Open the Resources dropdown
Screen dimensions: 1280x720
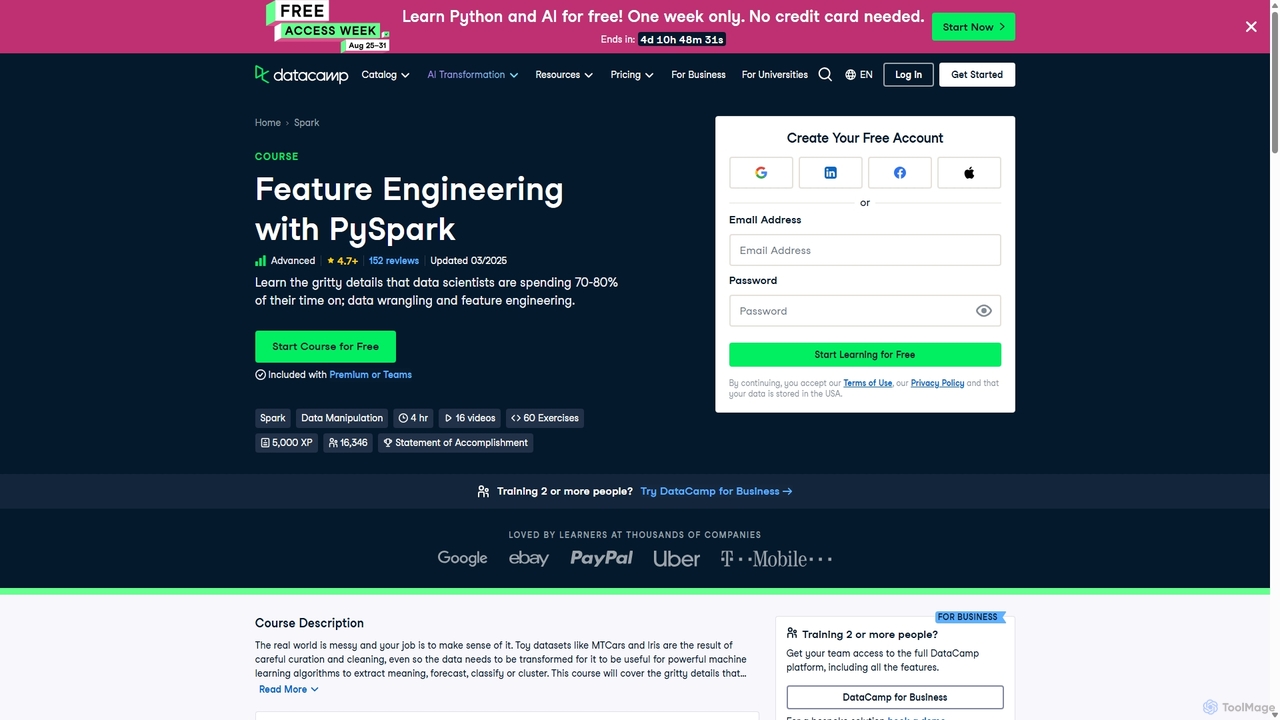pyautogui.click(x=564, y=74)
